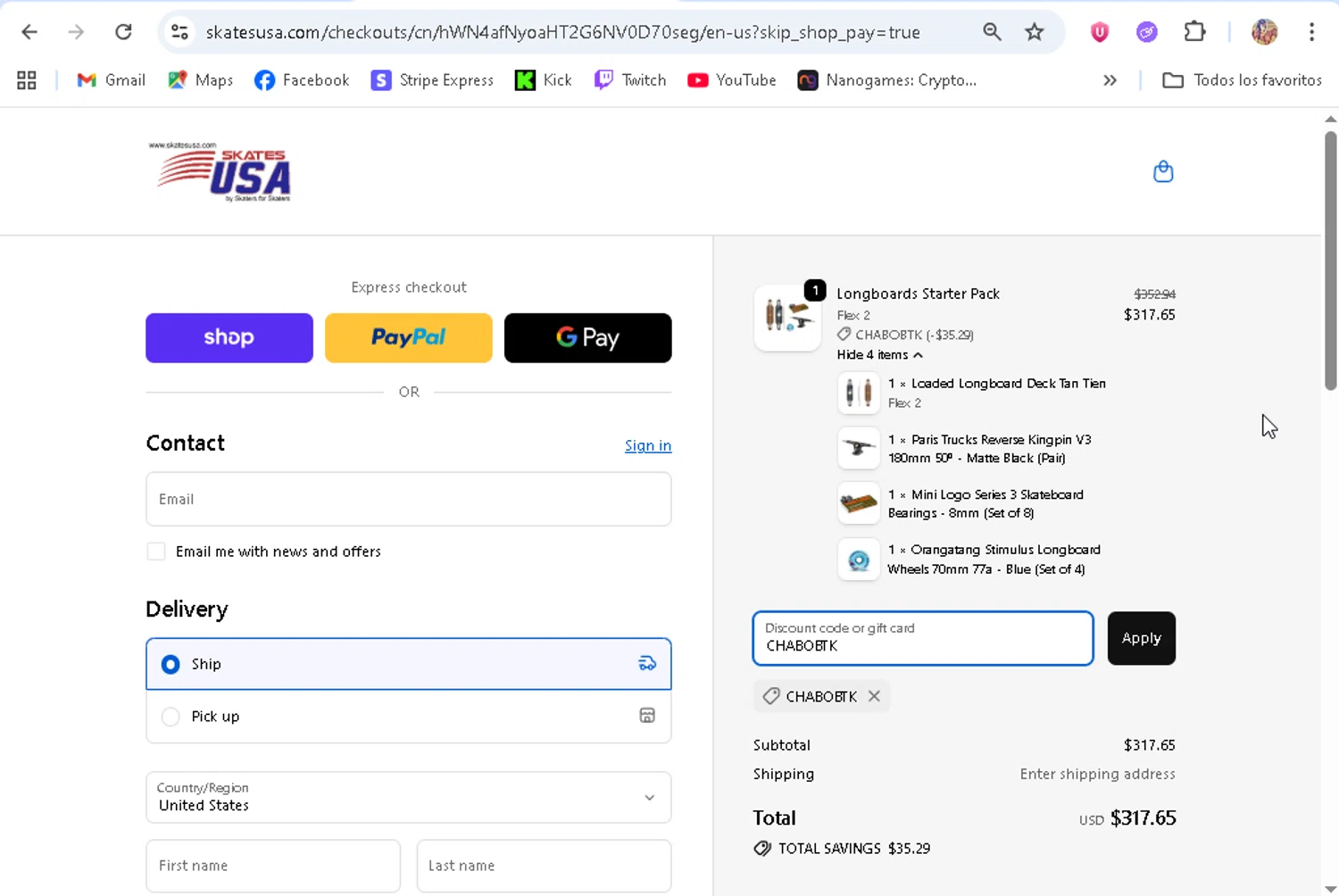
Task: Open the YouTube bookmark
Action: pyautogui.click(x=732, y=80)
